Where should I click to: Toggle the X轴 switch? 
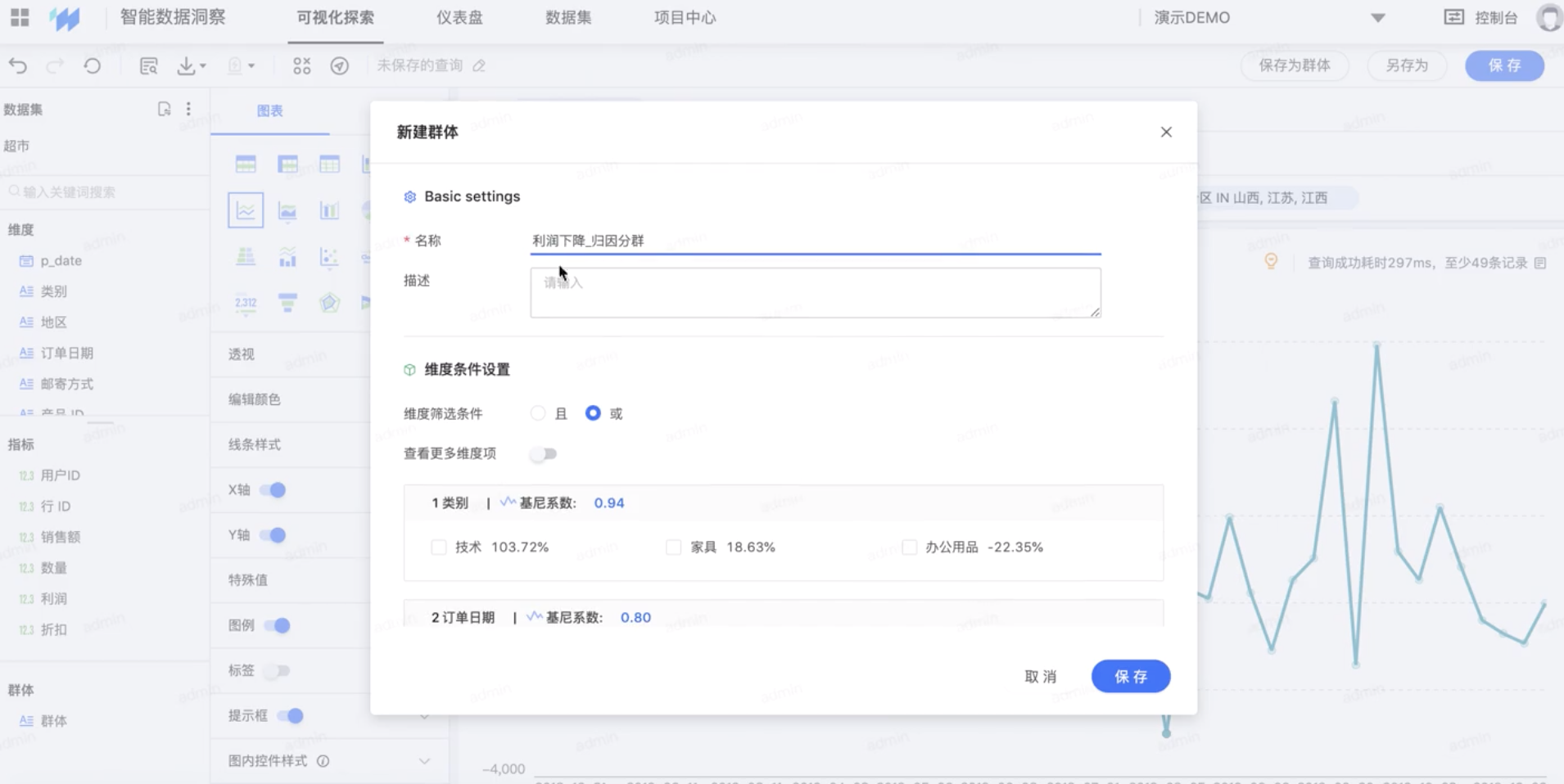coord(273,490)
